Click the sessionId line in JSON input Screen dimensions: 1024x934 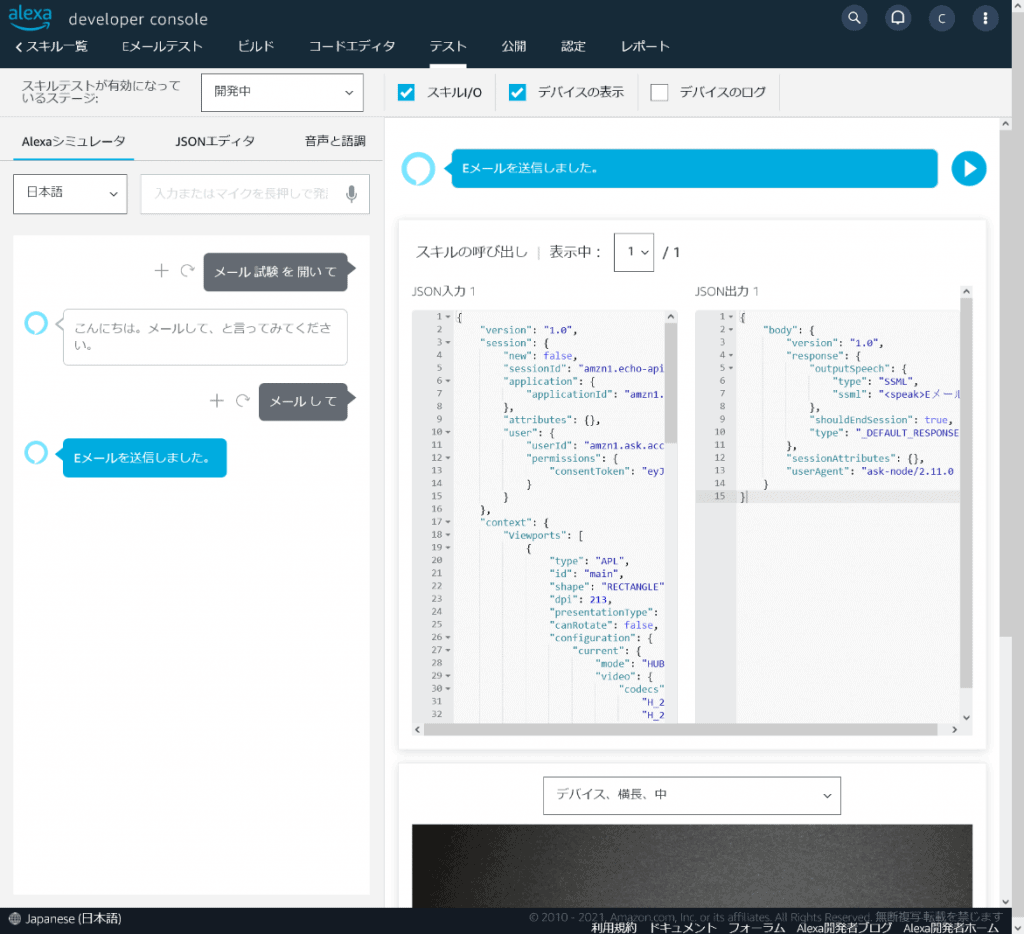[583, 368]
